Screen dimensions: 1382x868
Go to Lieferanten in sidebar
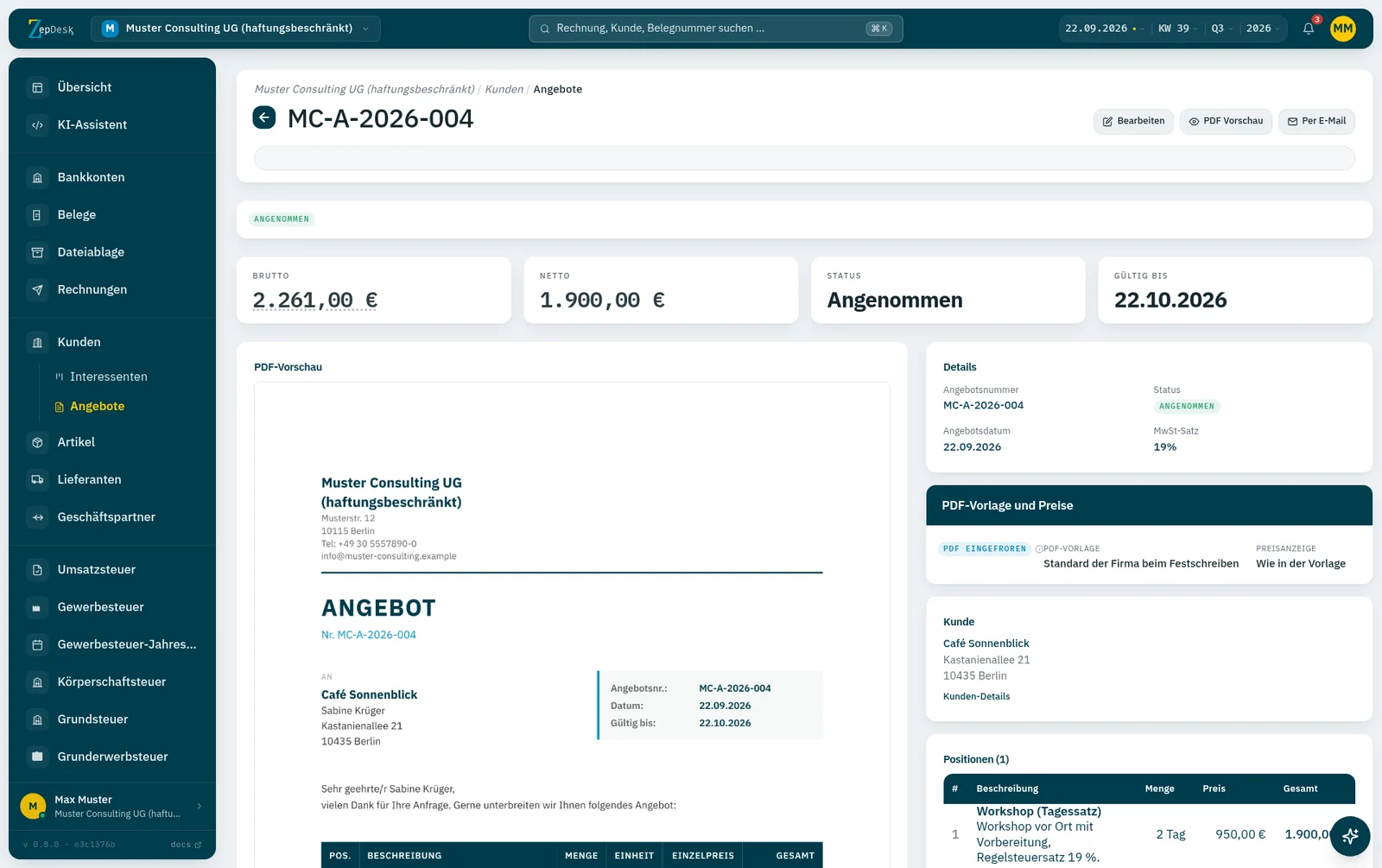click(89, 479)
